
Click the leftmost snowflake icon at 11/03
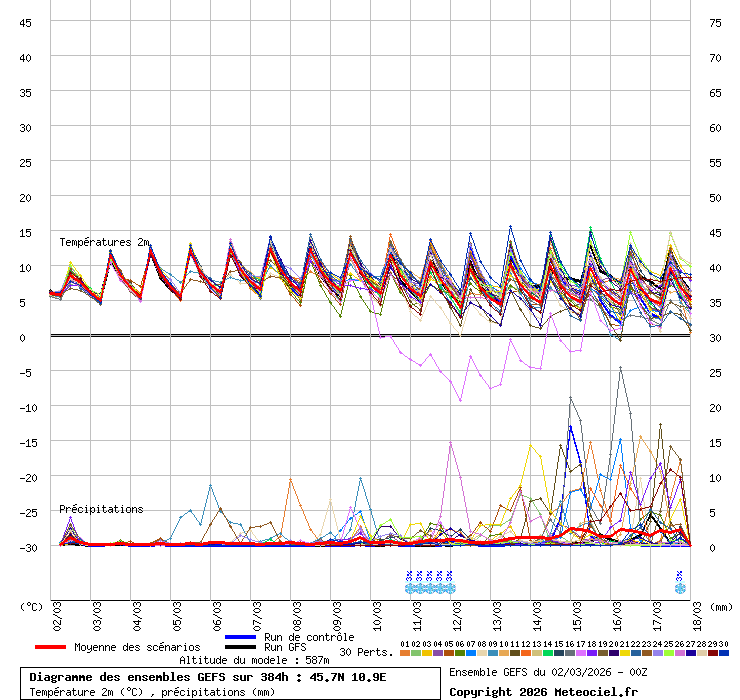coord(410,588)
